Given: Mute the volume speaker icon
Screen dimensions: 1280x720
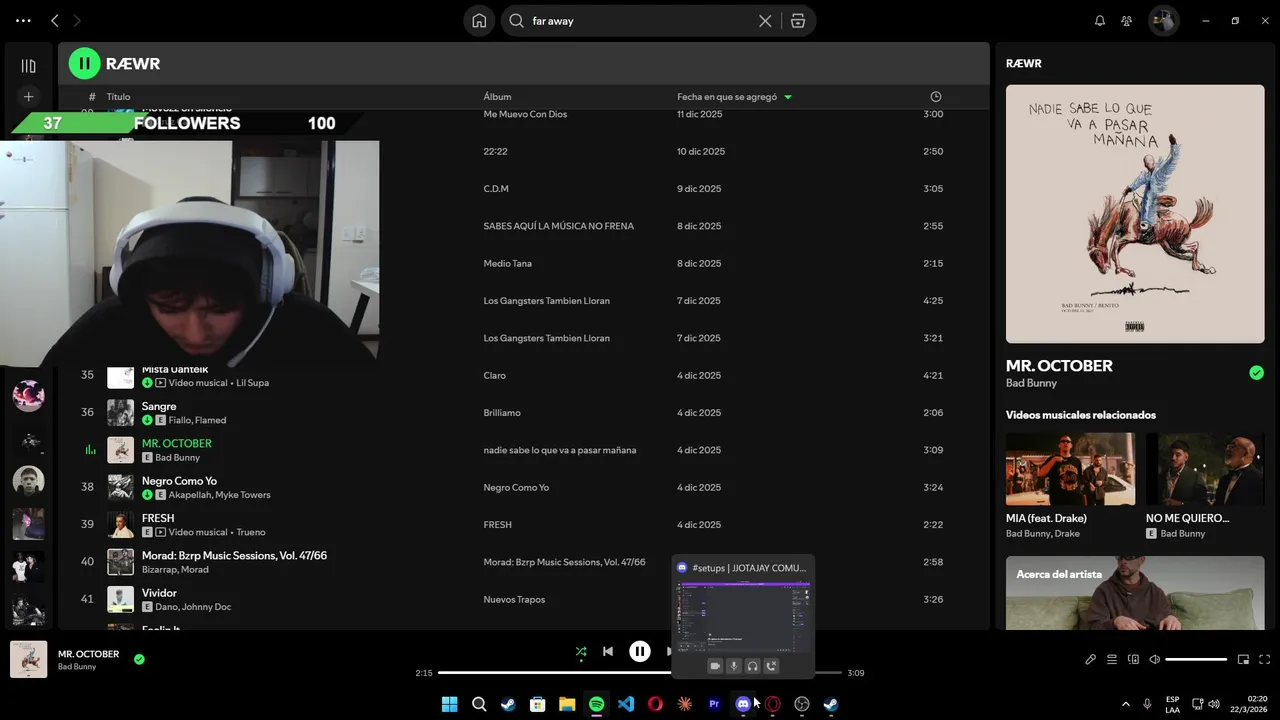Looking at the screenshot, I should pyautogui.click(x=1154, y=659).
